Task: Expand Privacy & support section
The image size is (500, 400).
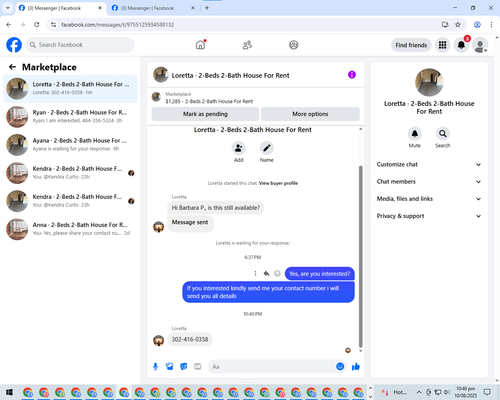Action: point(429,216)
